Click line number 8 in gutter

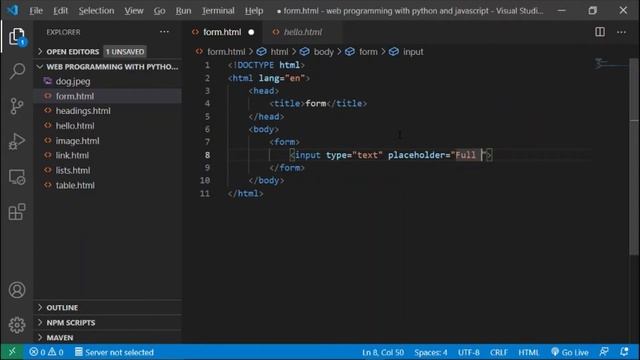207,155
